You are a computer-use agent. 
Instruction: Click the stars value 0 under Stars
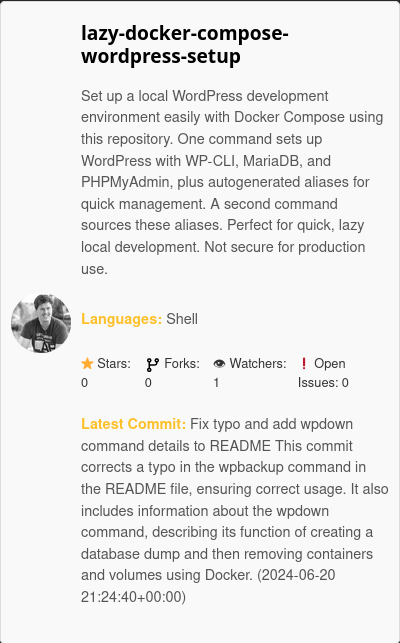[85, 383]
